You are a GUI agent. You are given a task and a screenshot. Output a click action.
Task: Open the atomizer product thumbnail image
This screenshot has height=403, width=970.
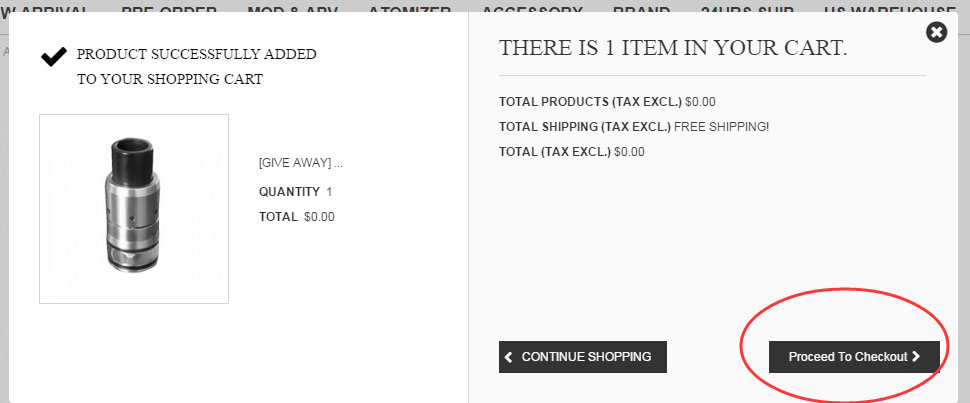tap(134, 209)
